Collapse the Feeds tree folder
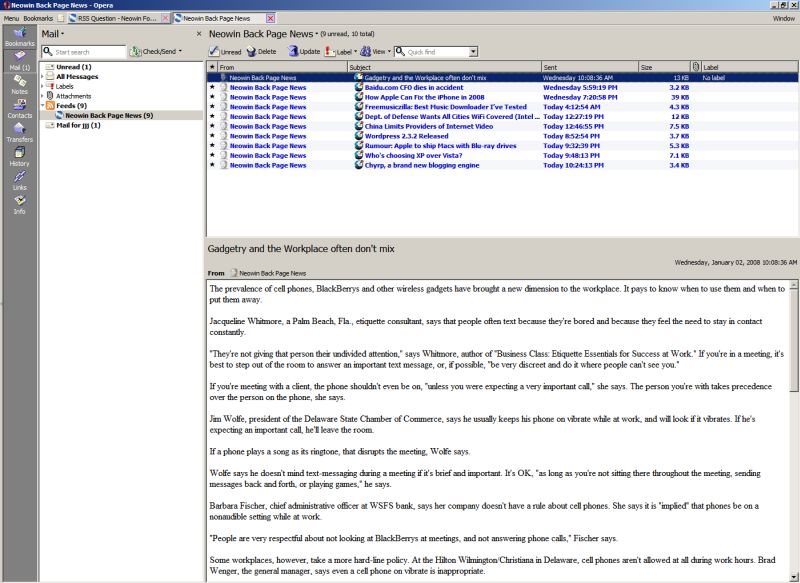 point(42,105)
